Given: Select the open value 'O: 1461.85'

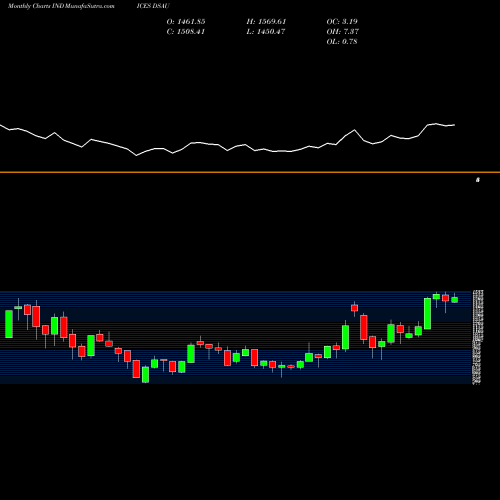Looking at the screenshot, I should 186,22.
